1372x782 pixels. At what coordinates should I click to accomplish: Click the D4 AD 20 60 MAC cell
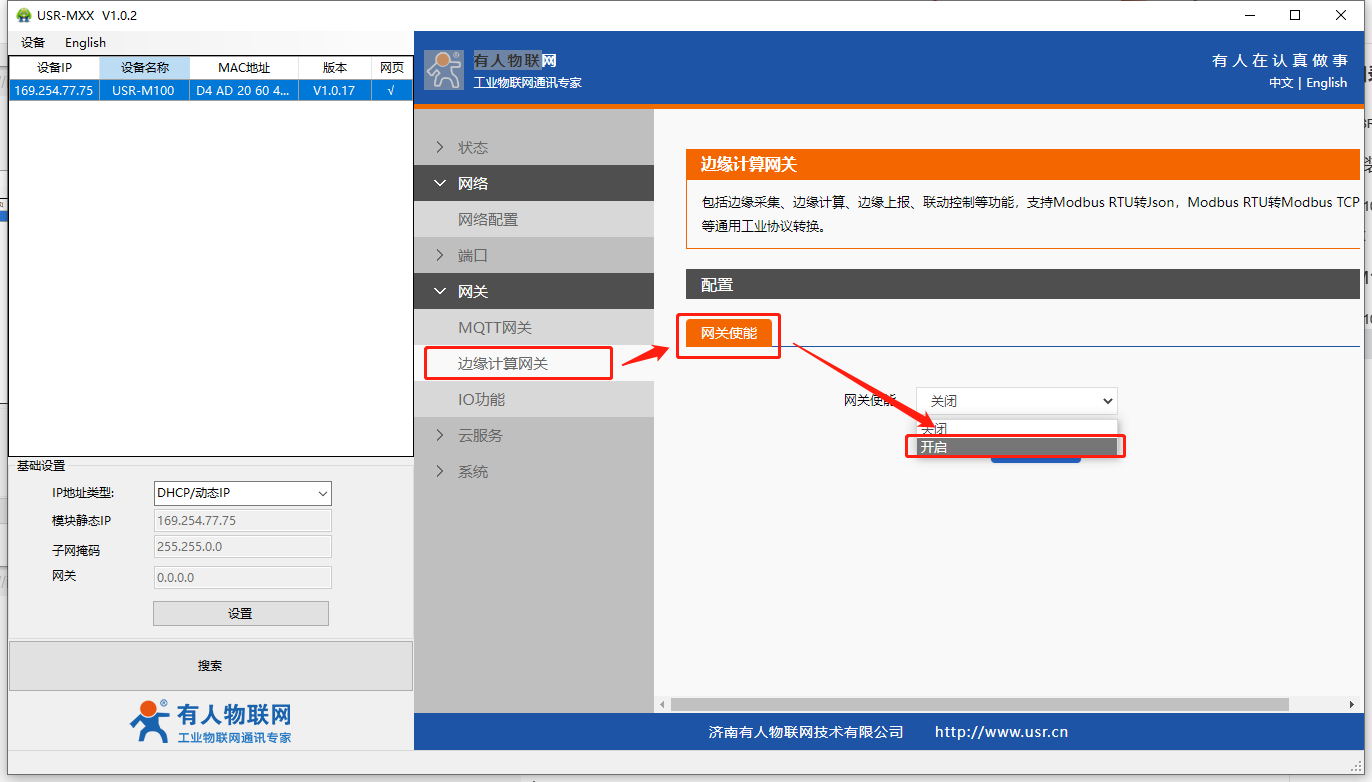[x=244, y=90]
